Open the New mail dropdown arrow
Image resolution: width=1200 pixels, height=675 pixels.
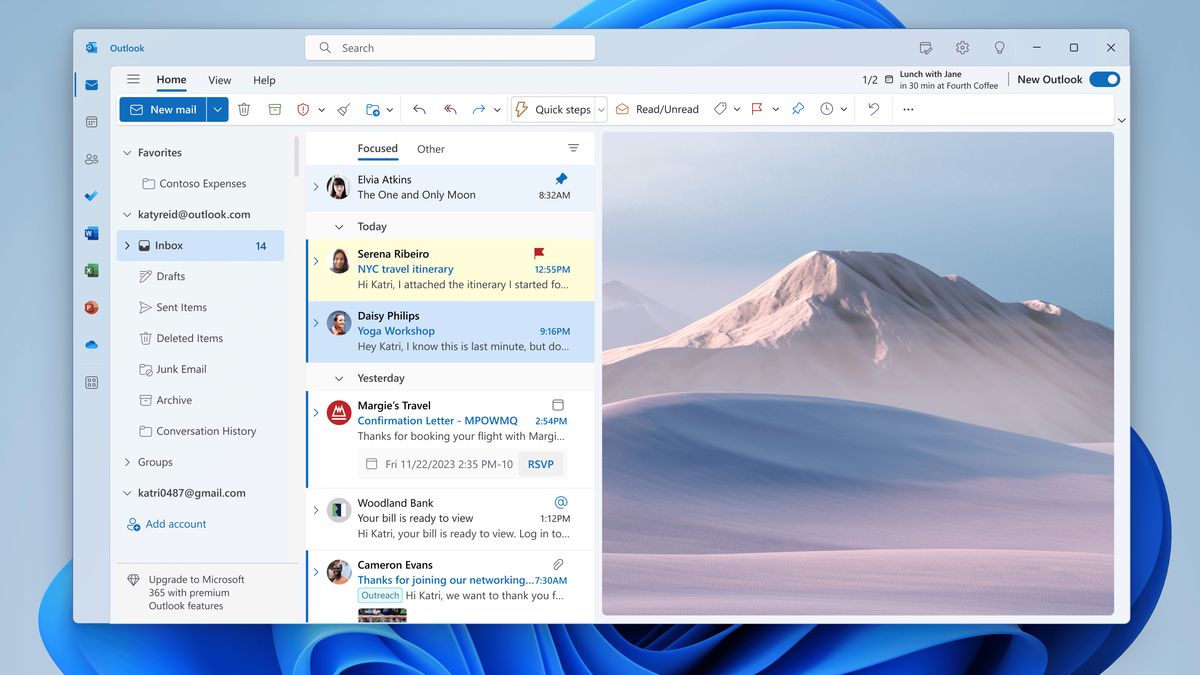coord(218,110)
